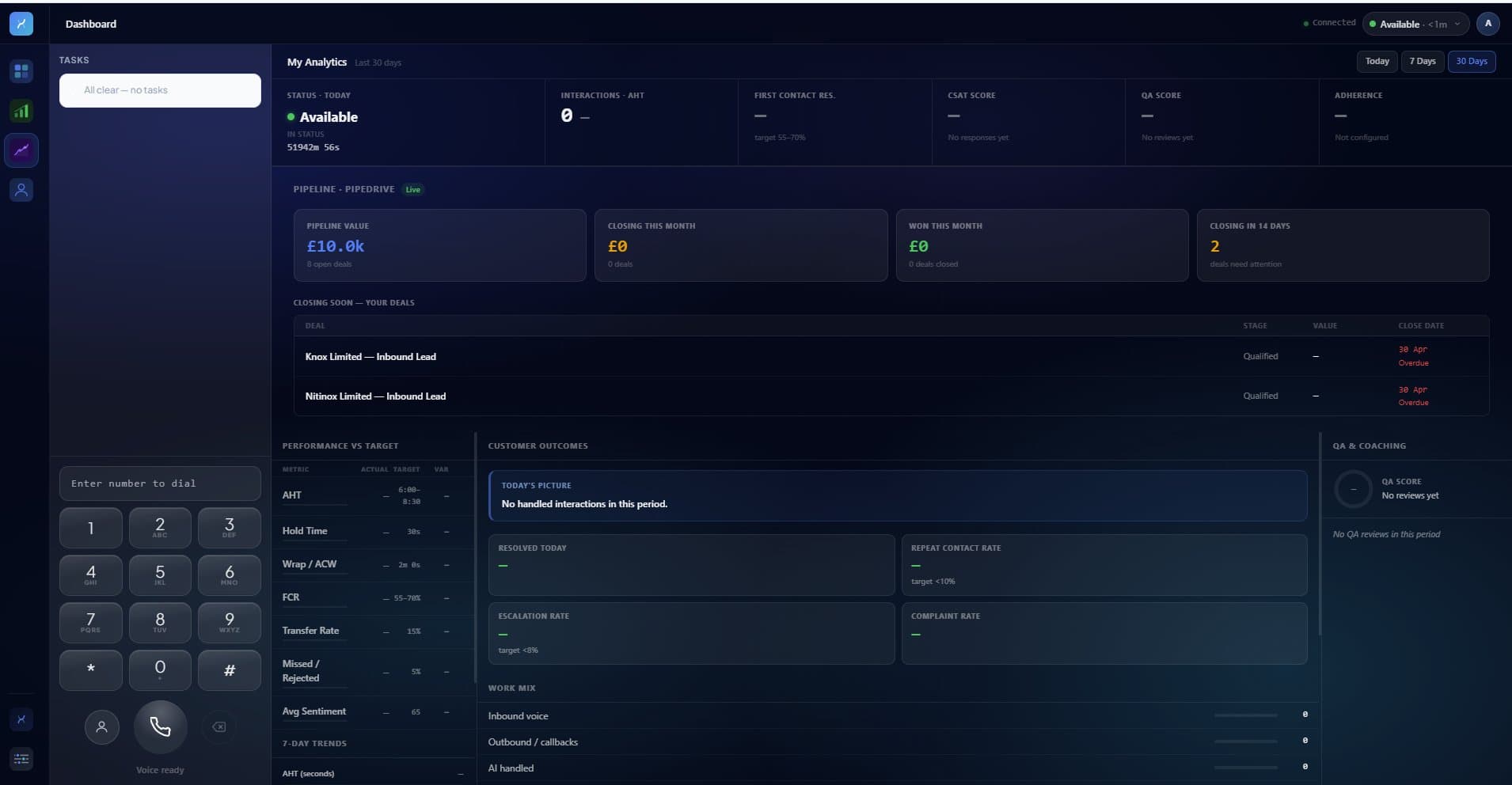The width and height of the screenshot is (1512, 785).
Task: Expand the Available status dropdown
Action: pyautogui.click(x=1415, y=25)
